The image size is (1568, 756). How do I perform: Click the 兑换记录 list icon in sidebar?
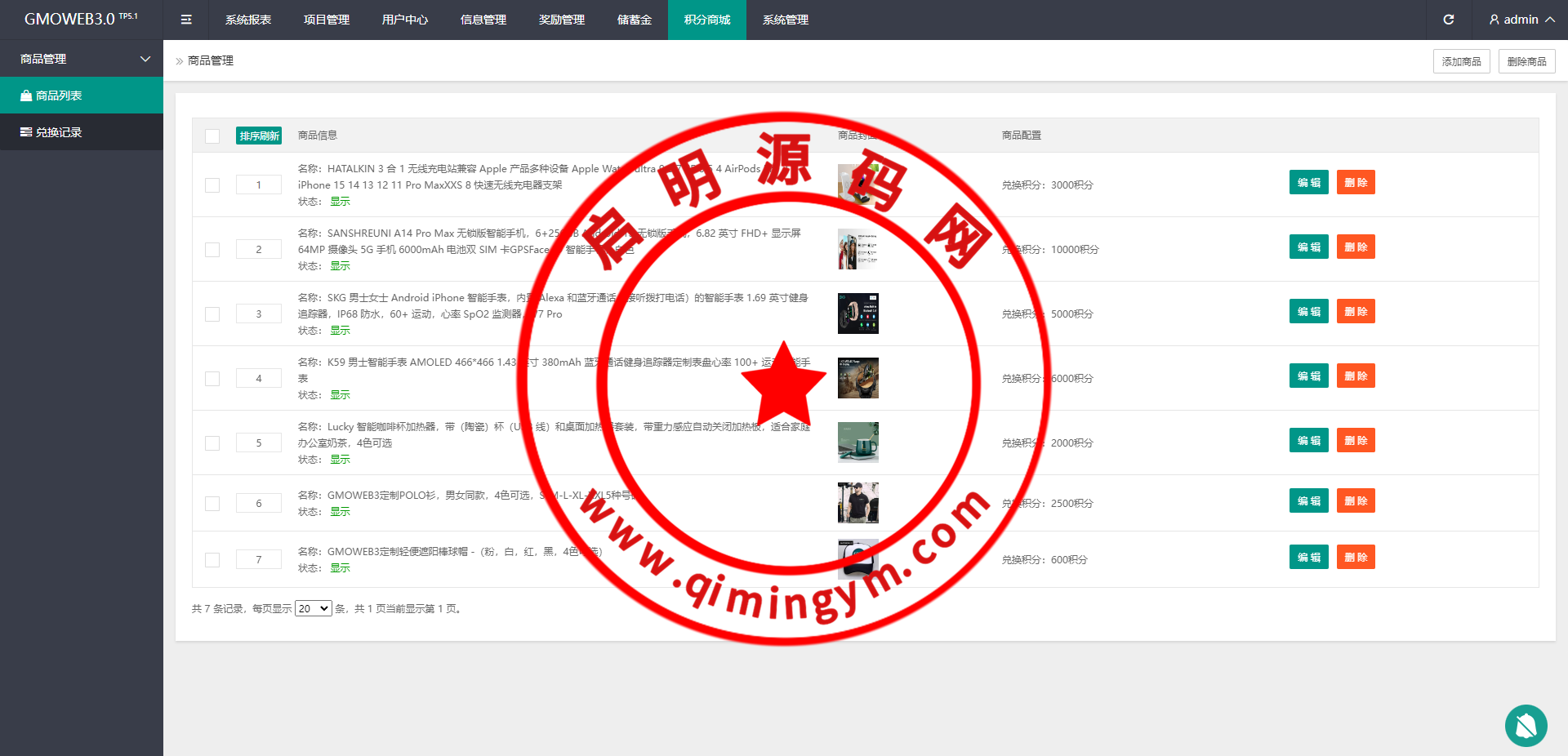26,132
